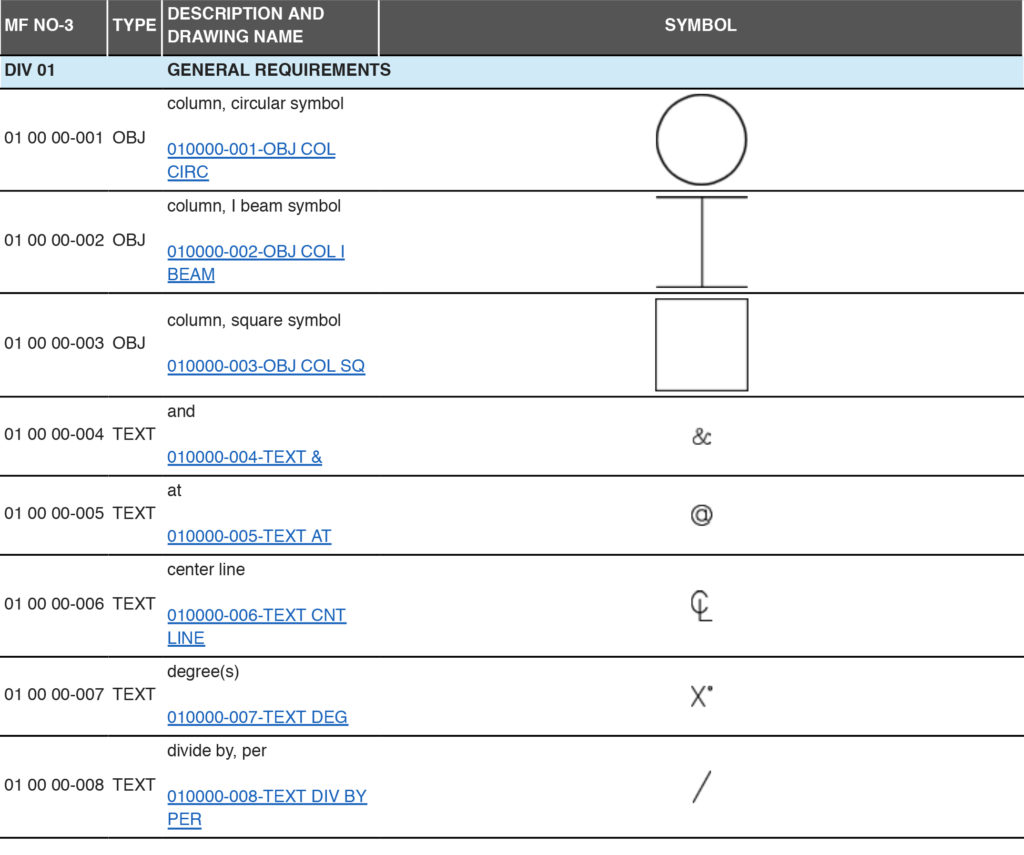This screenshot has width=1024, height=855.
Task: Select the divide-by slash symbol
Action: pos(700,786)
